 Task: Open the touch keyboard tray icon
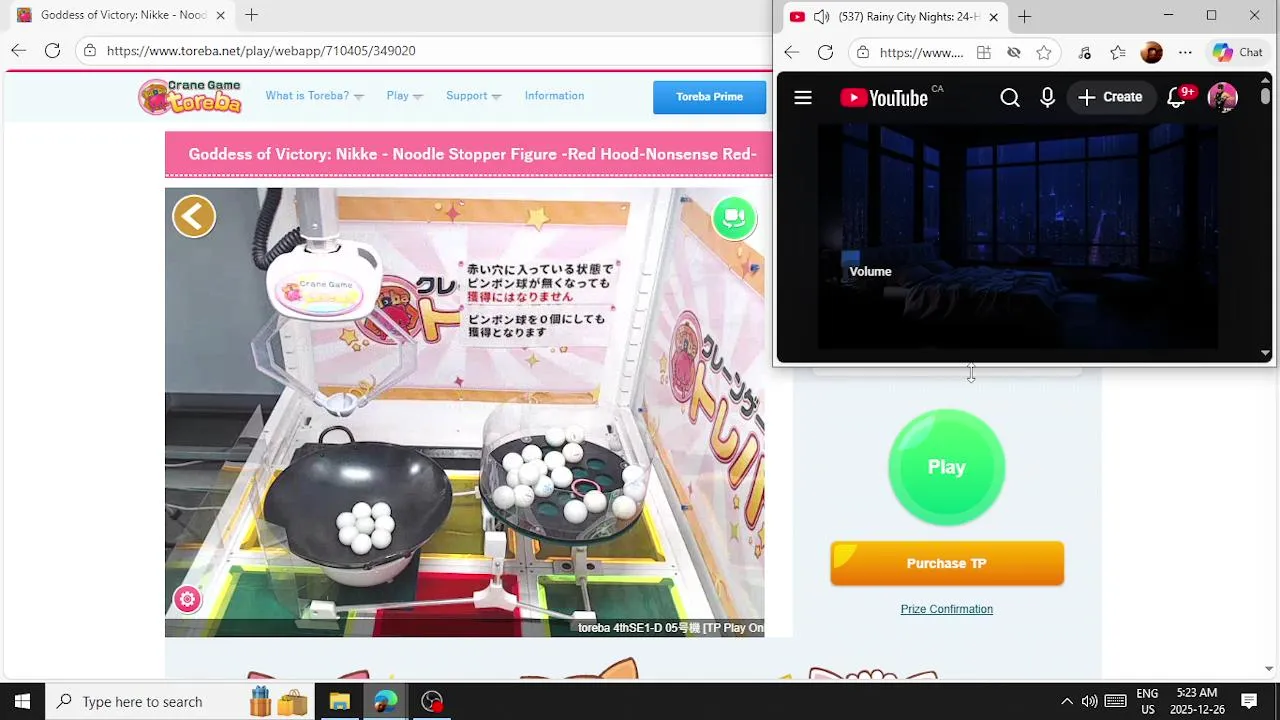(1116, 701)
